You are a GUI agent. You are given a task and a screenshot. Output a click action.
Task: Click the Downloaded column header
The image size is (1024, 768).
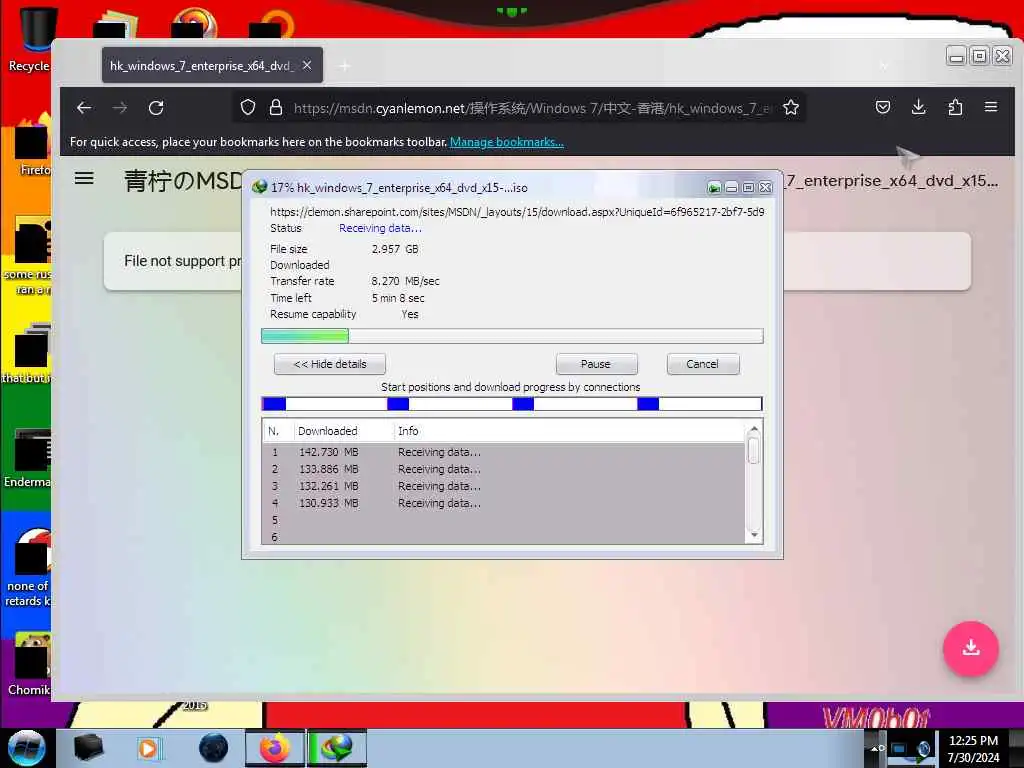328,431
